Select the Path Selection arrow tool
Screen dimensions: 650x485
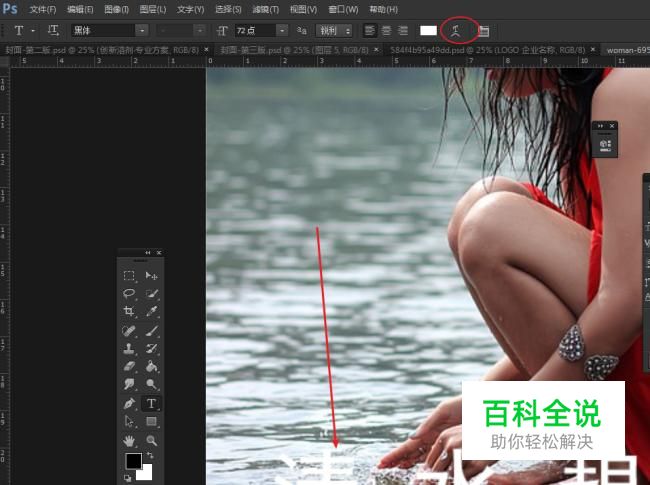coord(129,422)
